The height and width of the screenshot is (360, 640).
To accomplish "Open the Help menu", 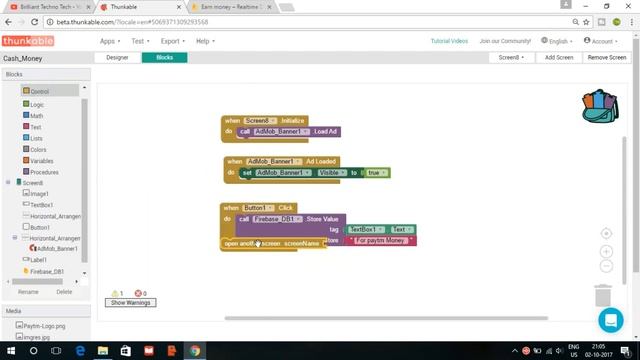I will (x=205, y=41).
